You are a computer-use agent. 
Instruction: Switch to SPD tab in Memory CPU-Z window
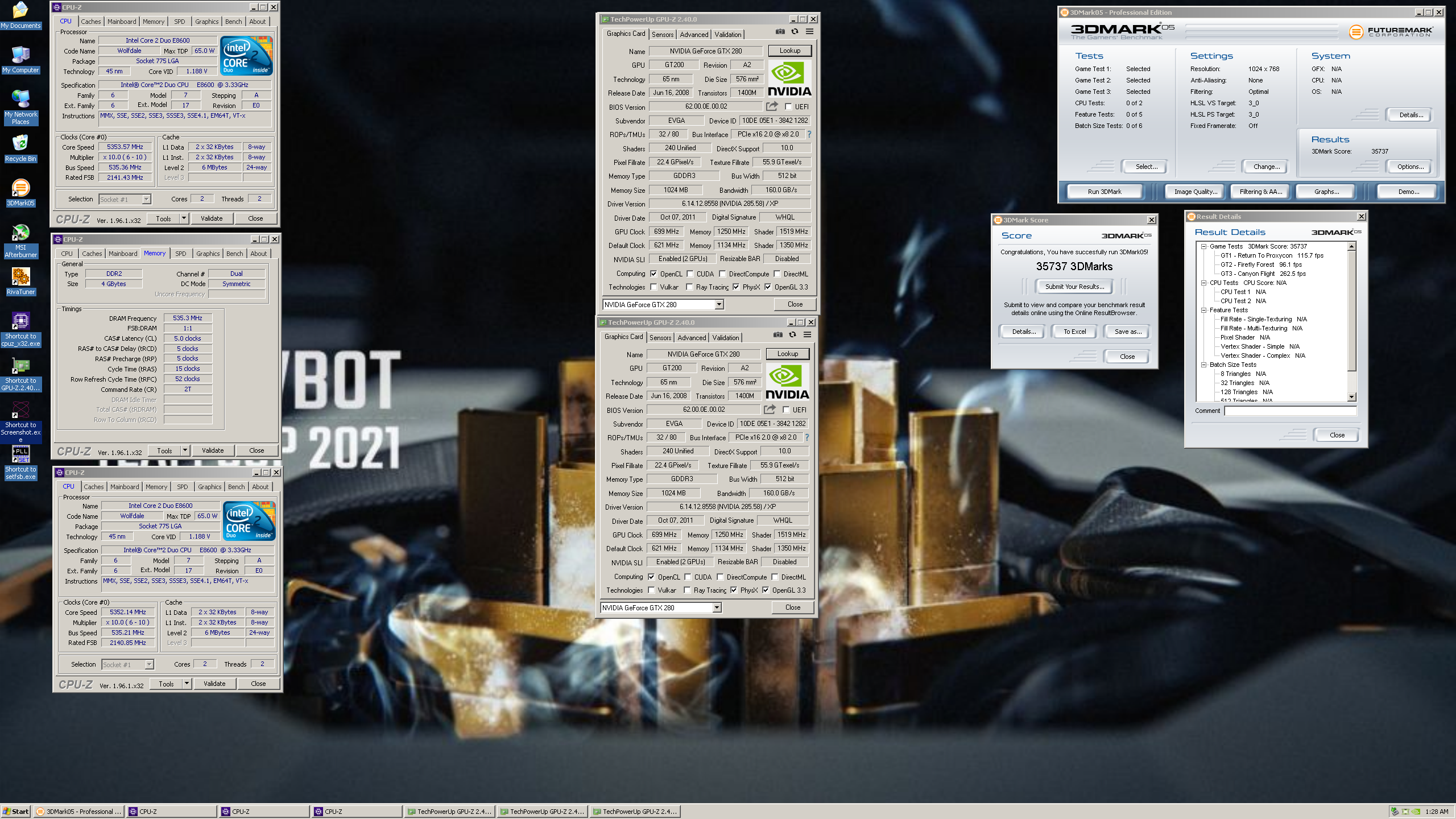click(181, 254)
